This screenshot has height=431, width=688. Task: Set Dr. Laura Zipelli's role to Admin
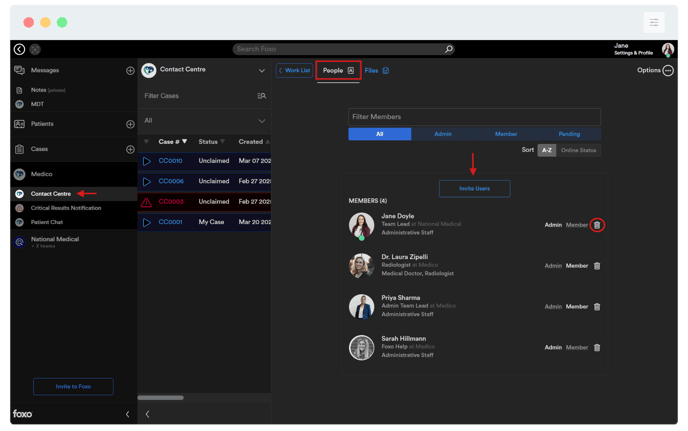[553, 266]
